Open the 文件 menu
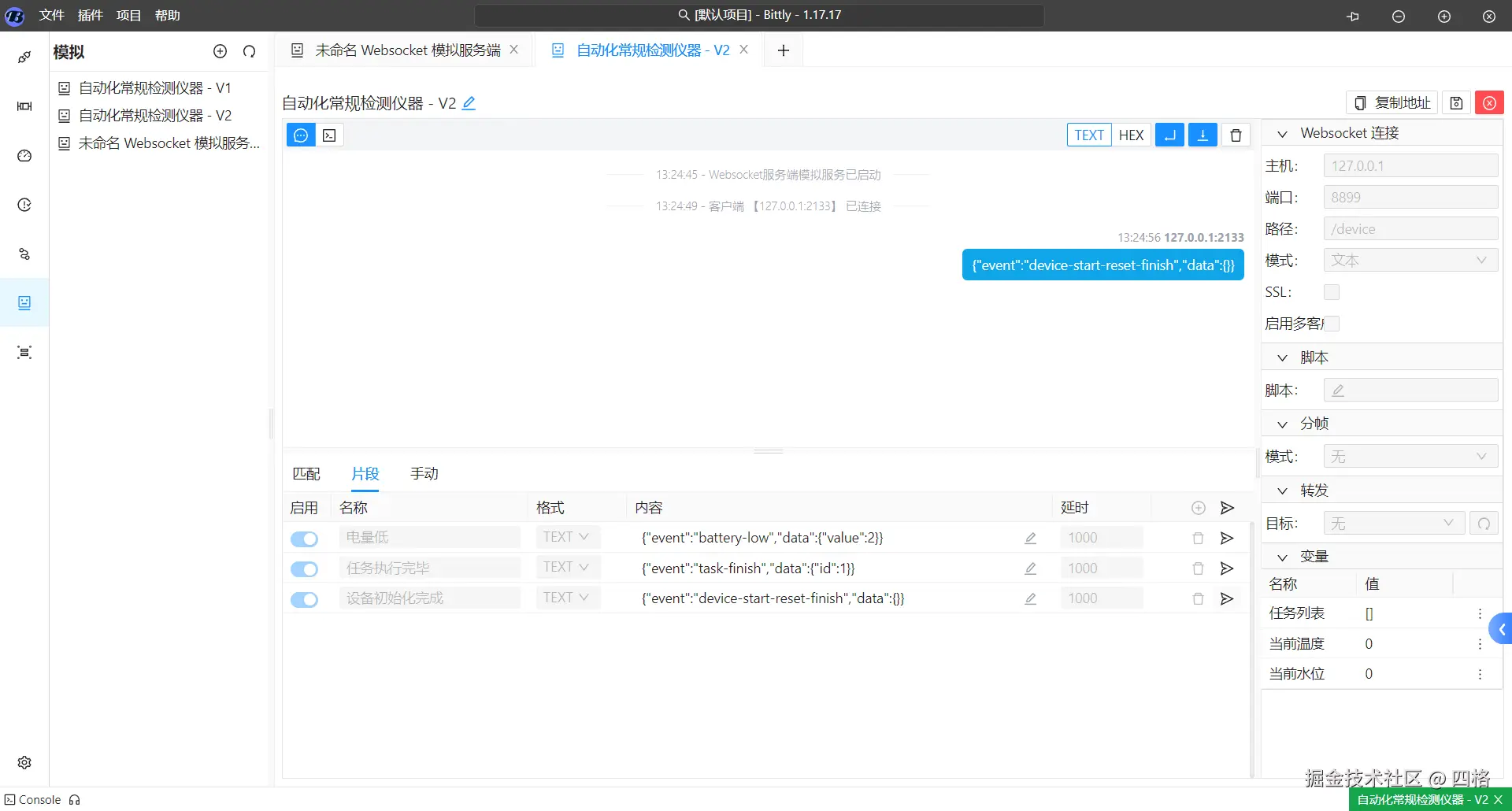Viewport: 1512px width, 811px height. (52, 15)
